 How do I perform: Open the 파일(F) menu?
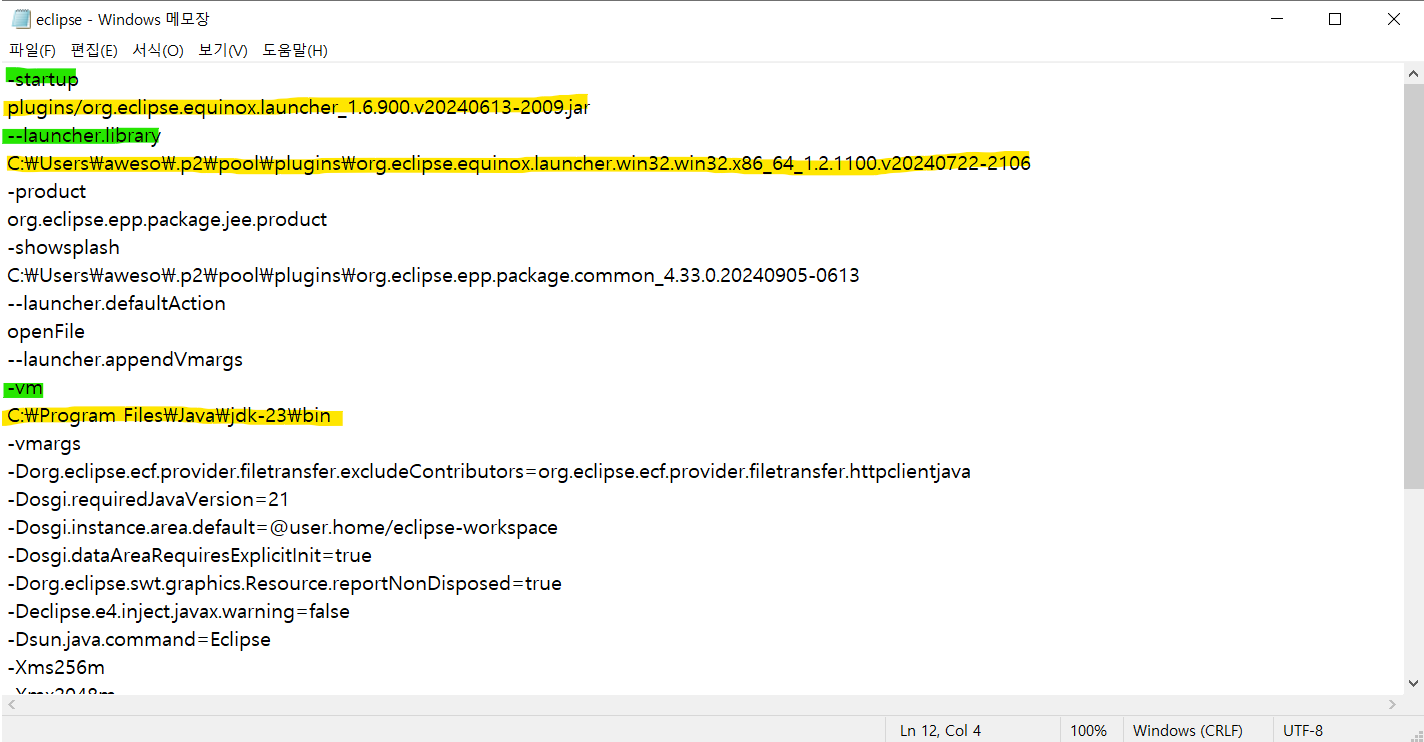[x=32, y=50]
